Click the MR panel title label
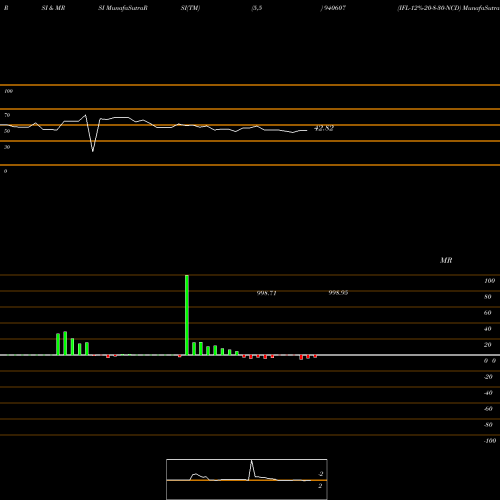Viewport: 500px width, 500px height. [x=446, y=260]
